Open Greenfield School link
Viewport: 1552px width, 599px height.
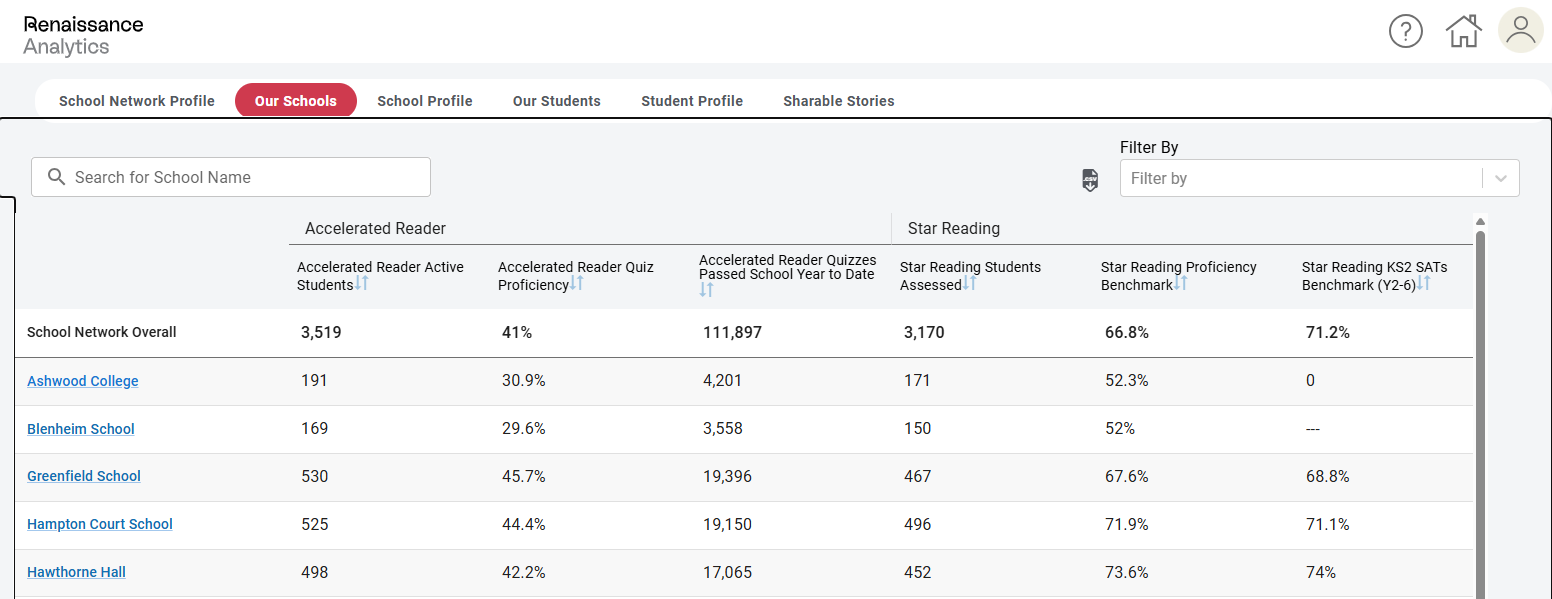click(x=84, y=476)
